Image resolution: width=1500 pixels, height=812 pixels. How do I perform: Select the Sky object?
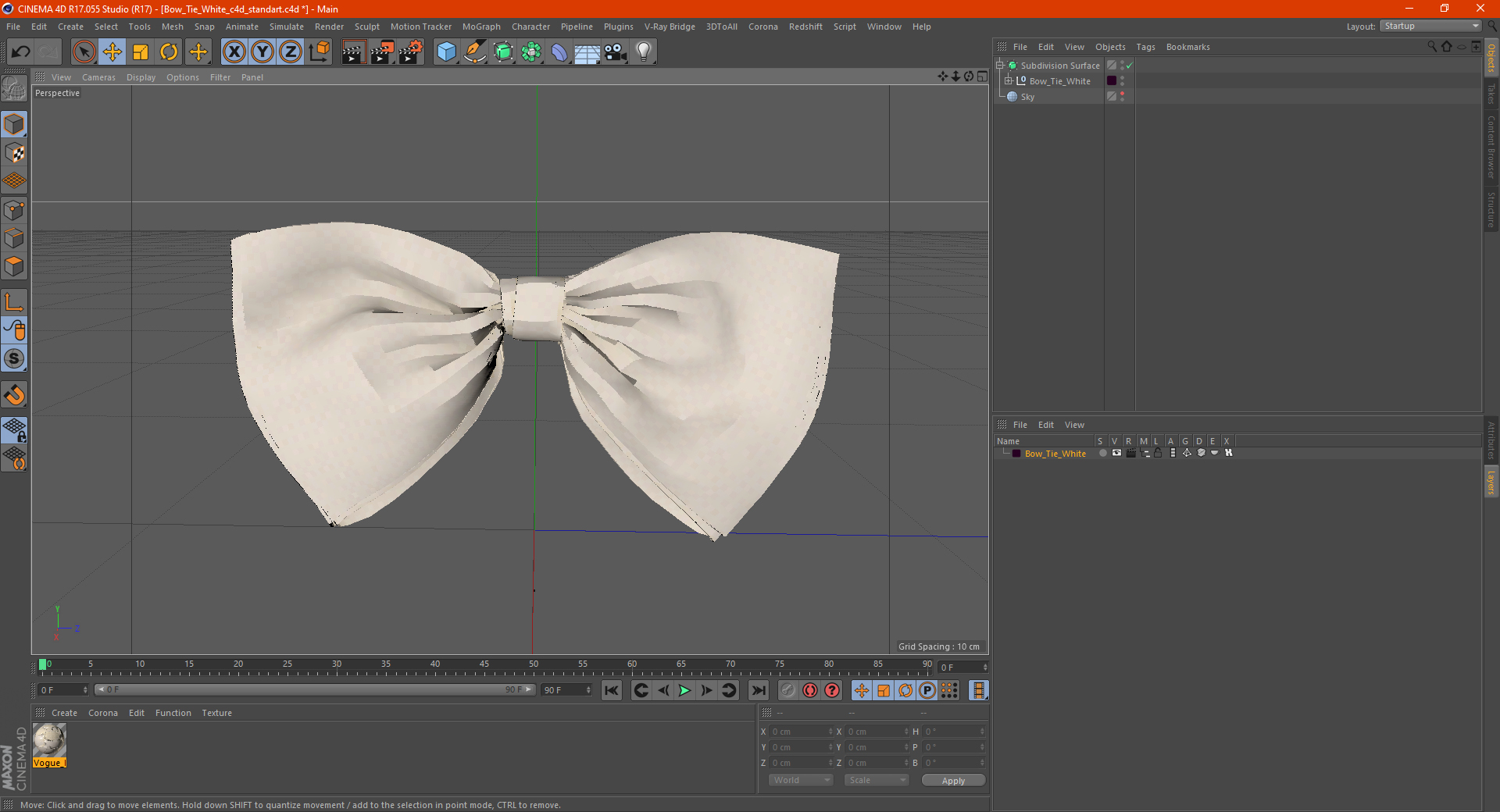point(1027,97)
